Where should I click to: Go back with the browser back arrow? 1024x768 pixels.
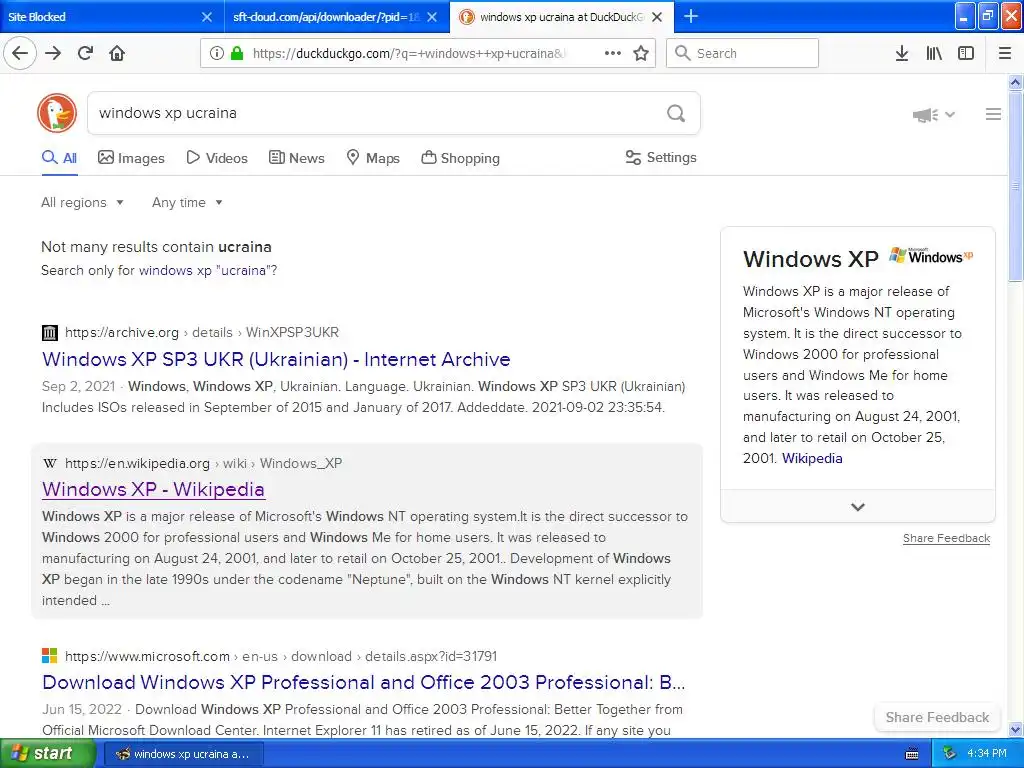[x=20, y=53]
